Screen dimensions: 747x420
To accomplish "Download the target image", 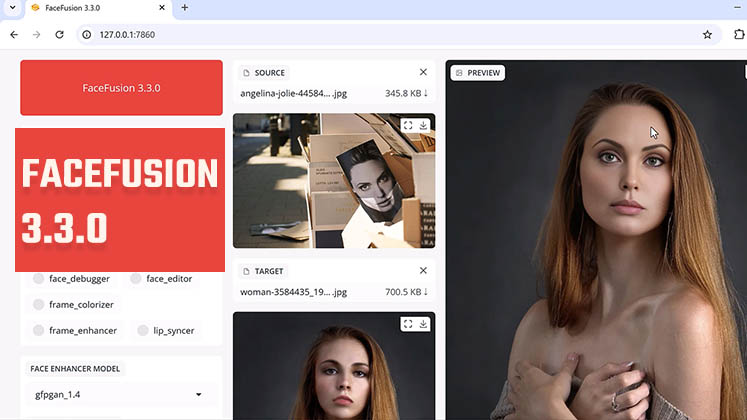I will [x=423, y=324].
